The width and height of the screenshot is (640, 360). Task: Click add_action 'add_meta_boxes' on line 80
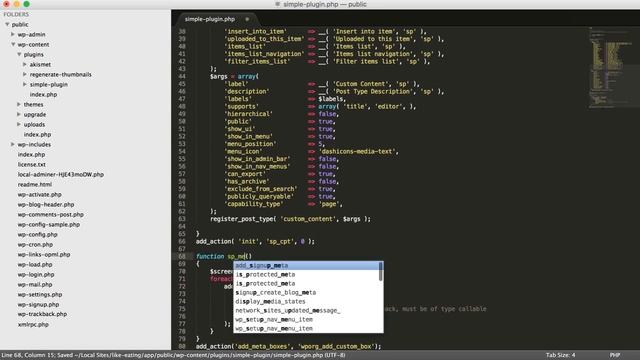(x=288, y=347)
